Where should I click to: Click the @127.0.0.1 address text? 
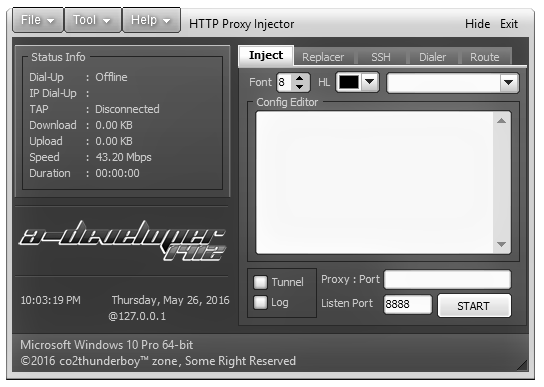click(137, 316)
